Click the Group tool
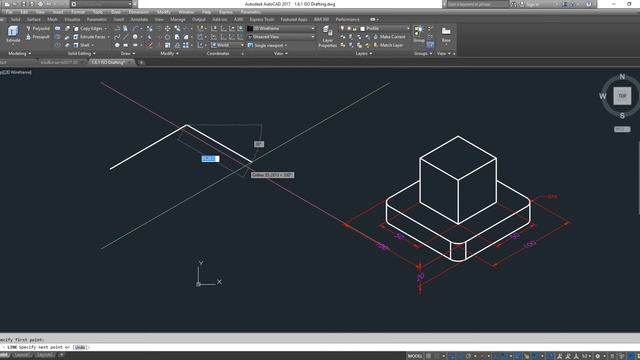This screenshot has width=640, height=360. pyautogui.click(x=419, y=34)
